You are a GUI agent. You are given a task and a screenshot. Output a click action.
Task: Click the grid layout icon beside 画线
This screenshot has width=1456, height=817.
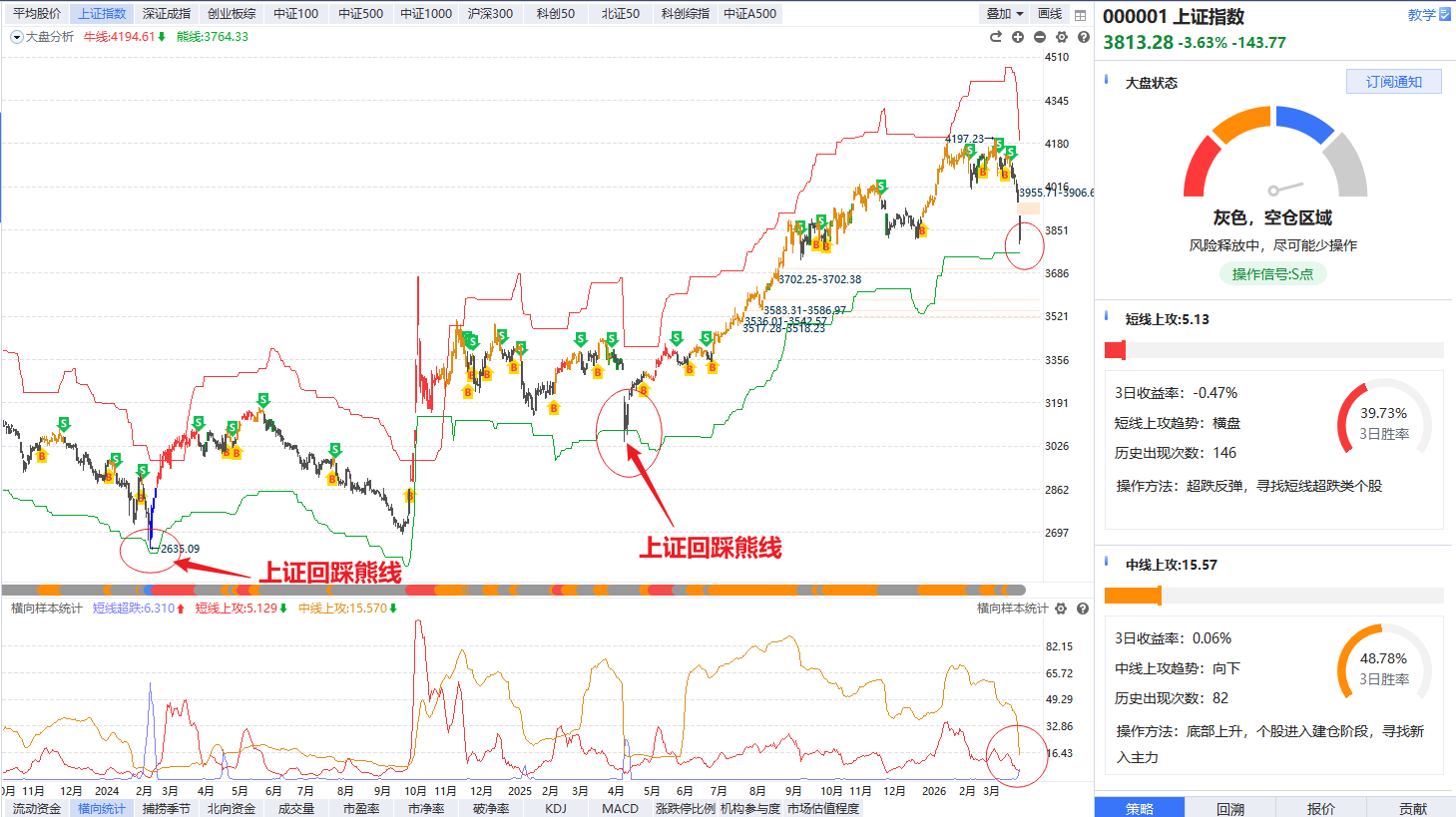1080,14
